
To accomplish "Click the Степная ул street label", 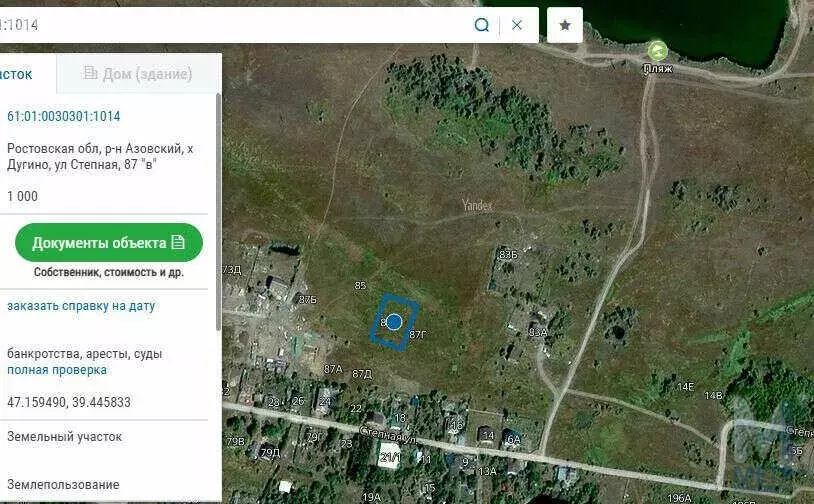I will click(388, 434).
